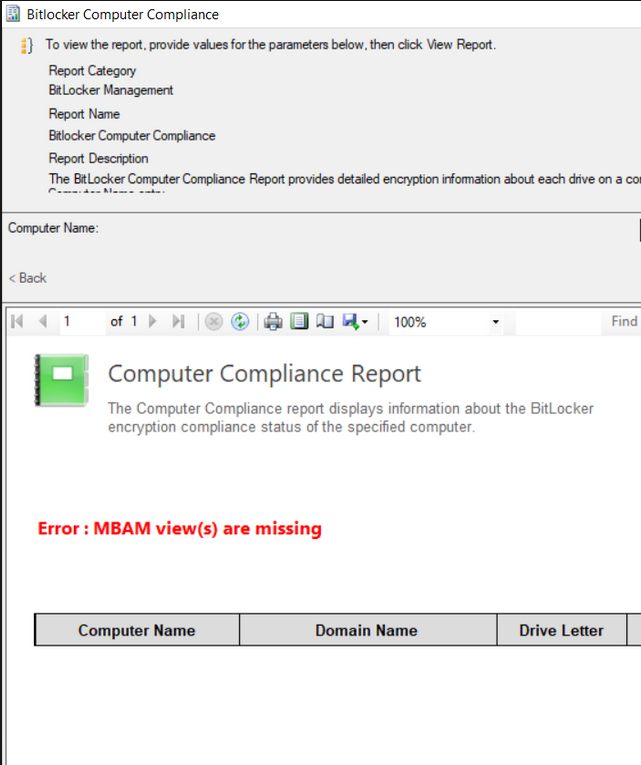
Task: Click the green notebook report icon
Action: click(61, 380)
